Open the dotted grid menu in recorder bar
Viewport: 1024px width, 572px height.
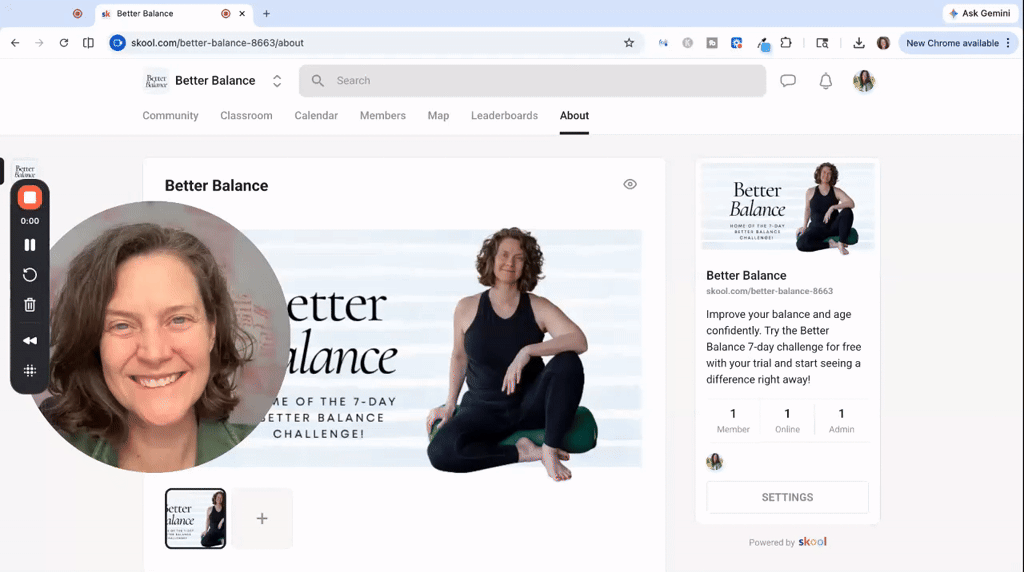click(29, 371)
